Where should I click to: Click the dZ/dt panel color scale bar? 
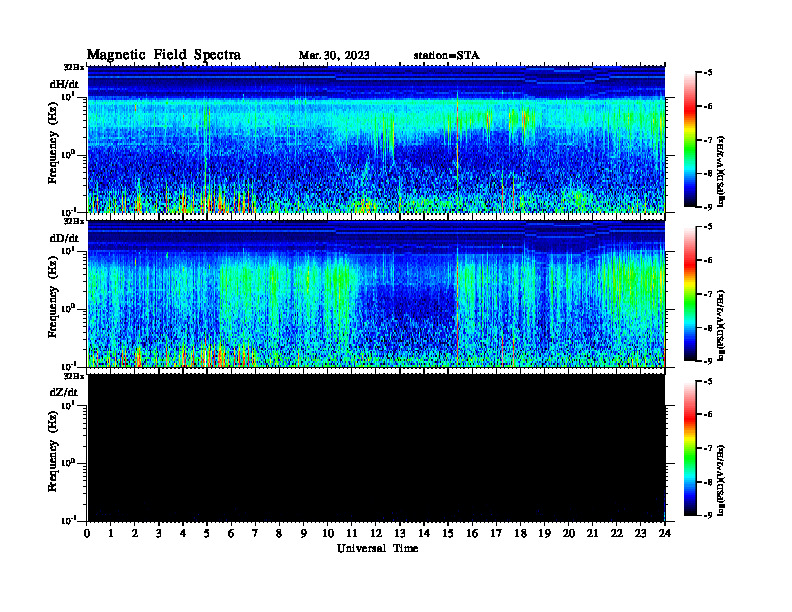pyautogui.click(x=690, y=448)
